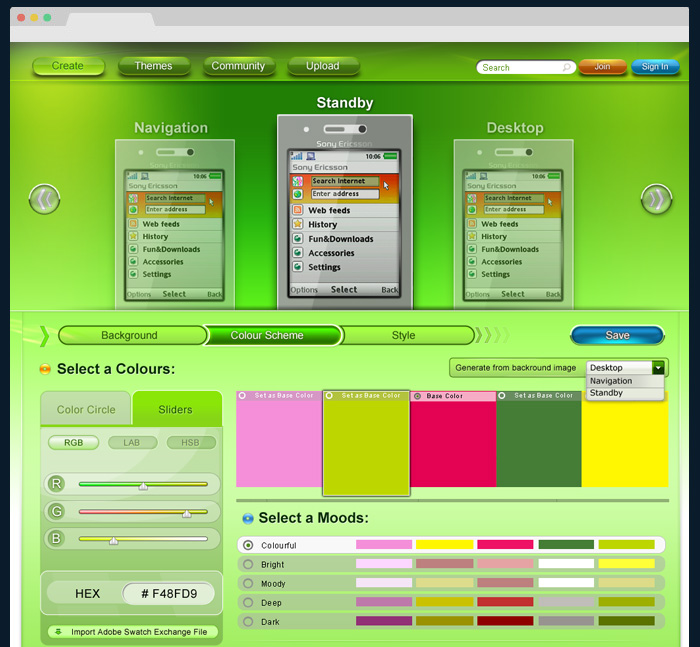Click Generate from backround image label
The image size is (700, 647).
pos(516,368)
